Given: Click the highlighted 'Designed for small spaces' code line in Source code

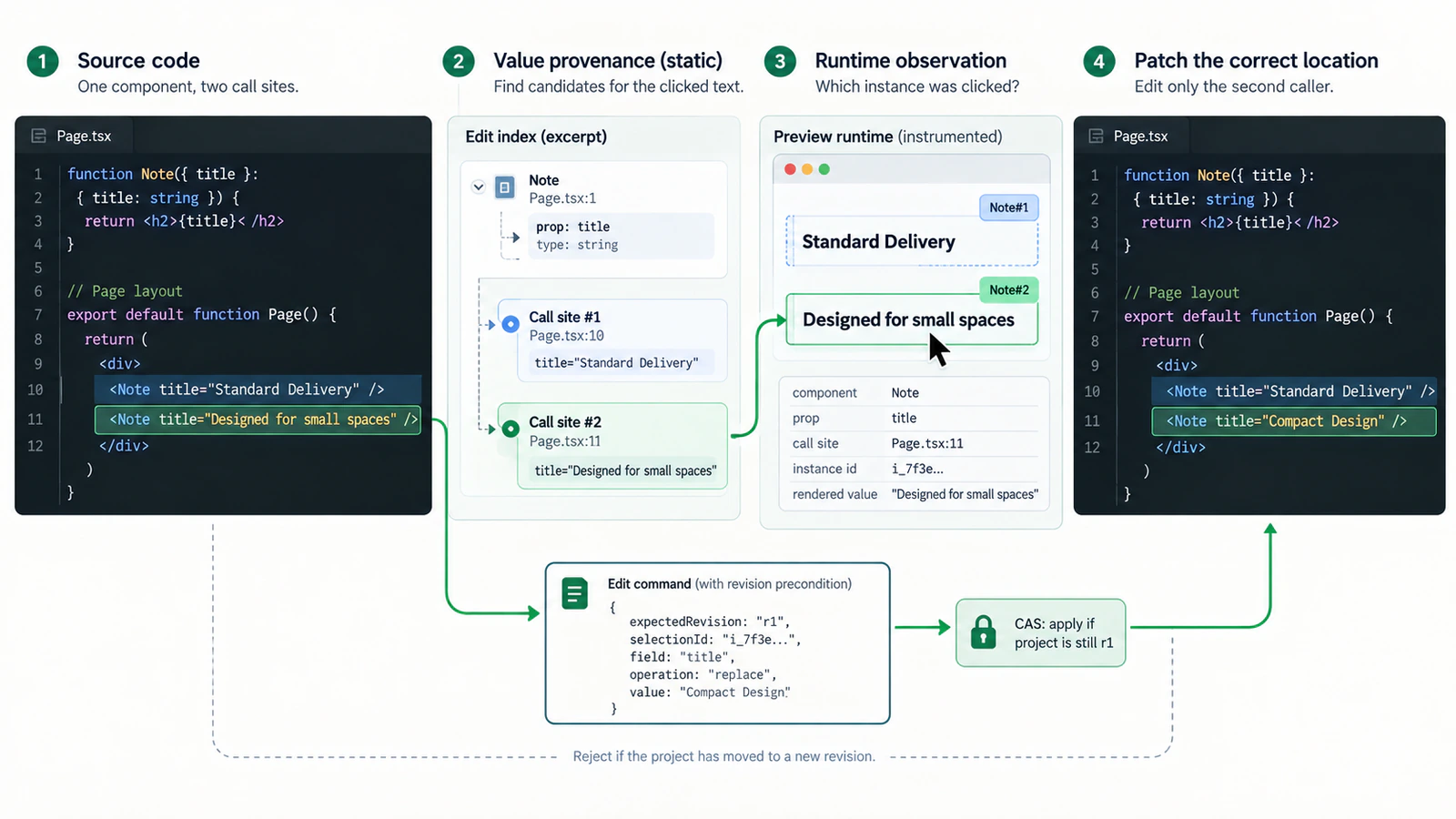Looking at the screenshot, I should 258,420.
